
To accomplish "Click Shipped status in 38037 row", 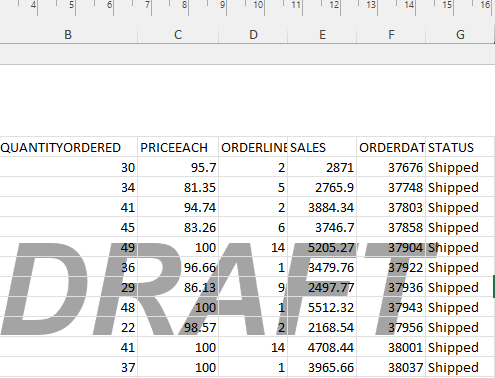I will [460, 367].
